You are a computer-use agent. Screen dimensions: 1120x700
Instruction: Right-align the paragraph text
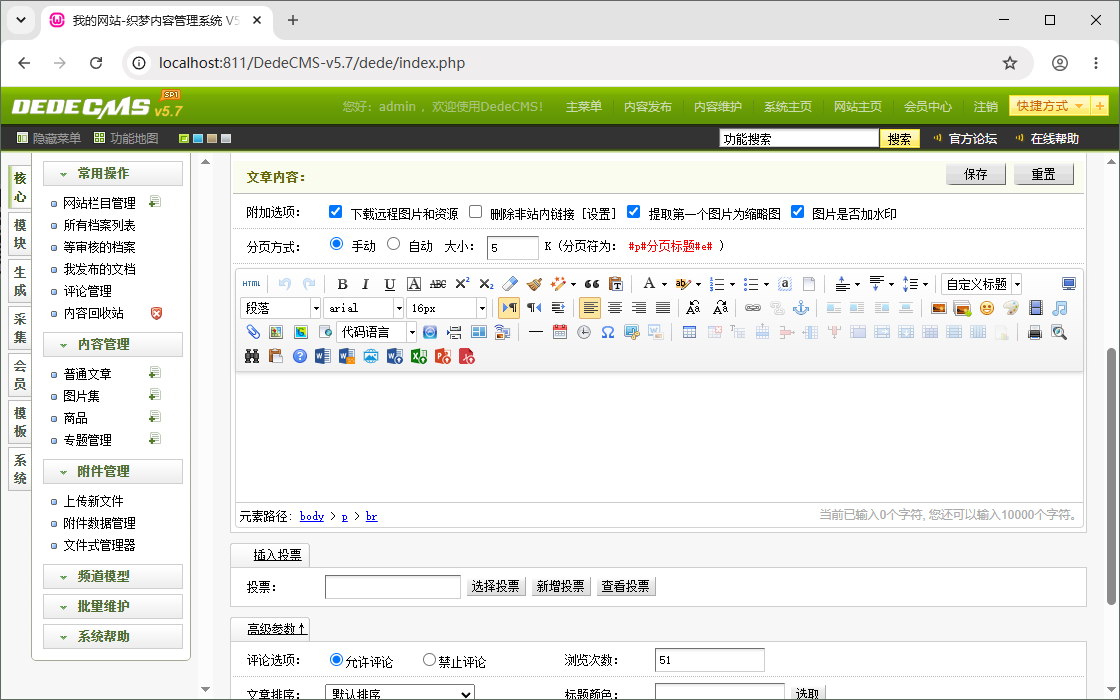coord(639,308)
